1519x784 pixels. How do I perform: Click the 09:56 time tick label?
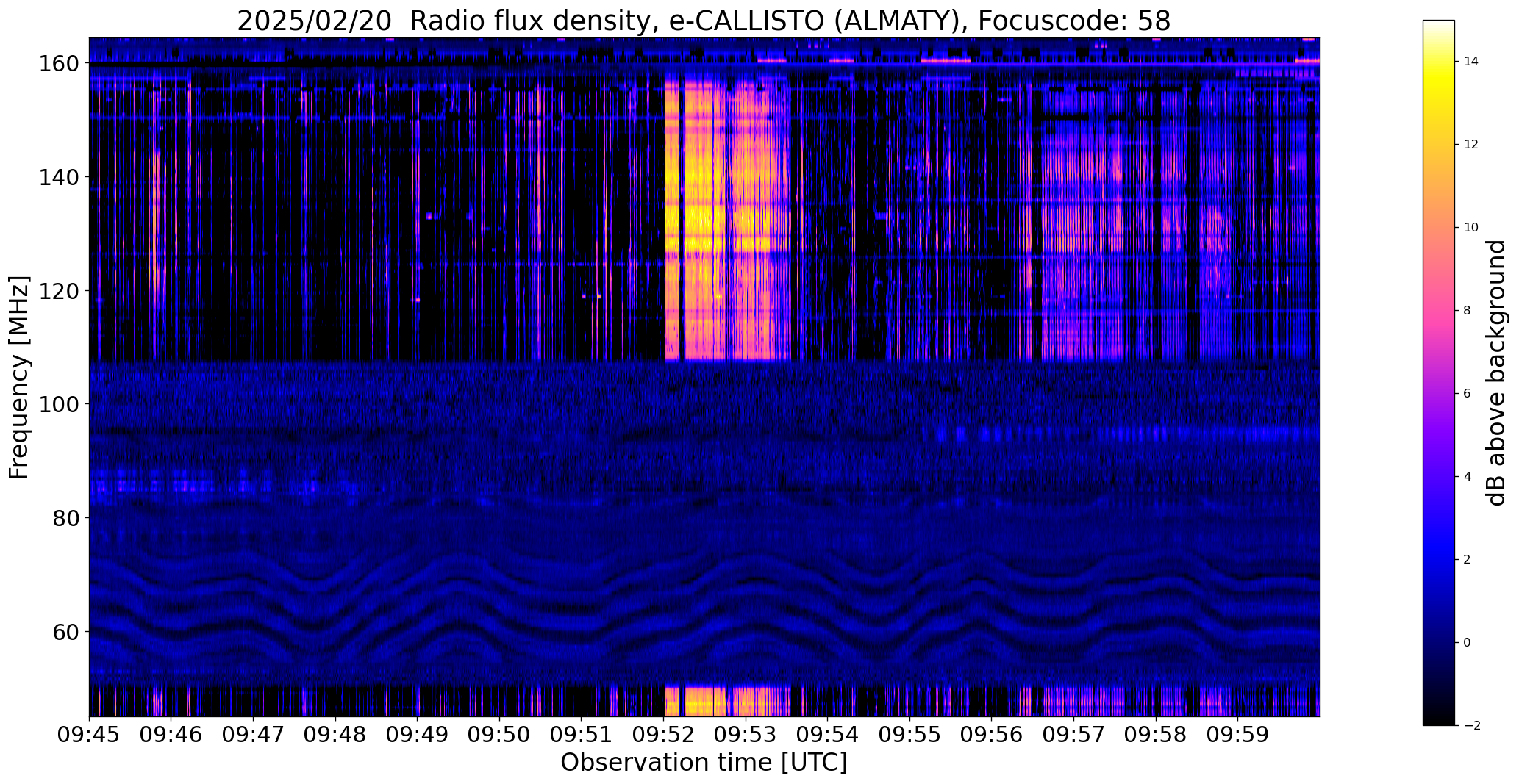(x=992, y=735)
